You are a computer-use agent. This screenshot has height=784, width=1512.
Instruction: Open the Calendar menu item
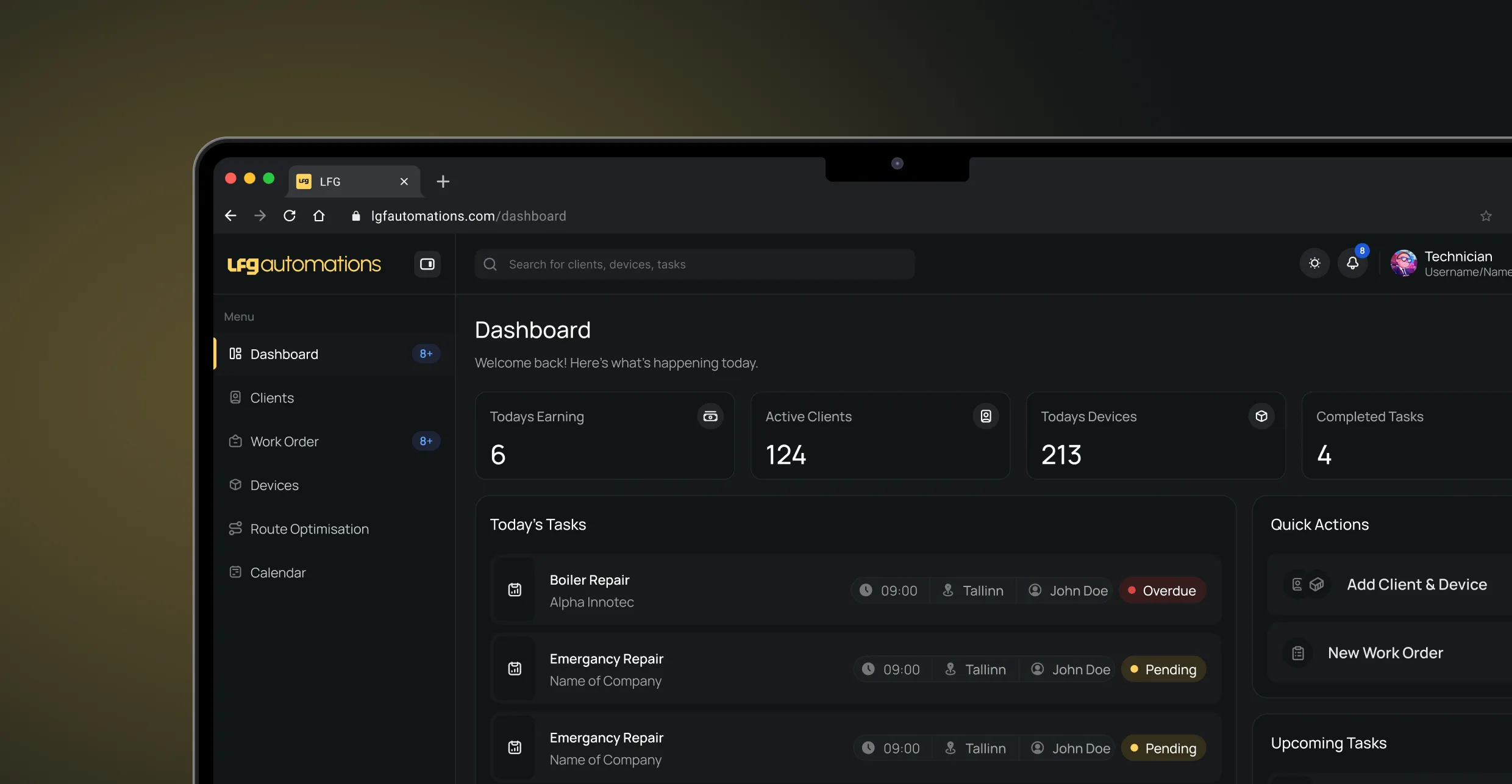(277, 572)
